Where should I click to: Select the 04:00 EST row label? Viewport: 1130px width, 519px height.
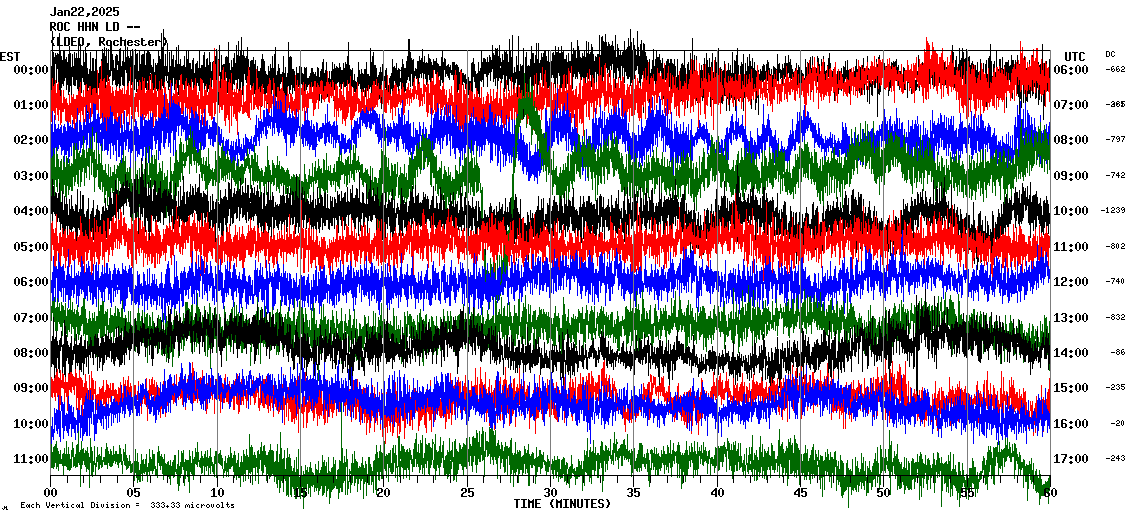30,211
